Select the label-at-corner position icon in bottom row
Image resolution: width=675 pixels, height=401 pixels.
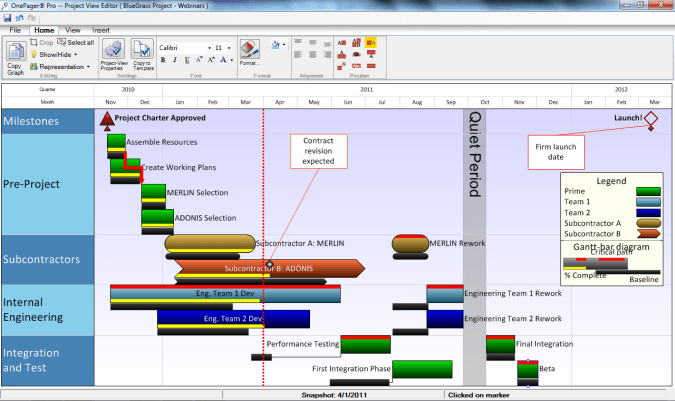tap(341, 66)
